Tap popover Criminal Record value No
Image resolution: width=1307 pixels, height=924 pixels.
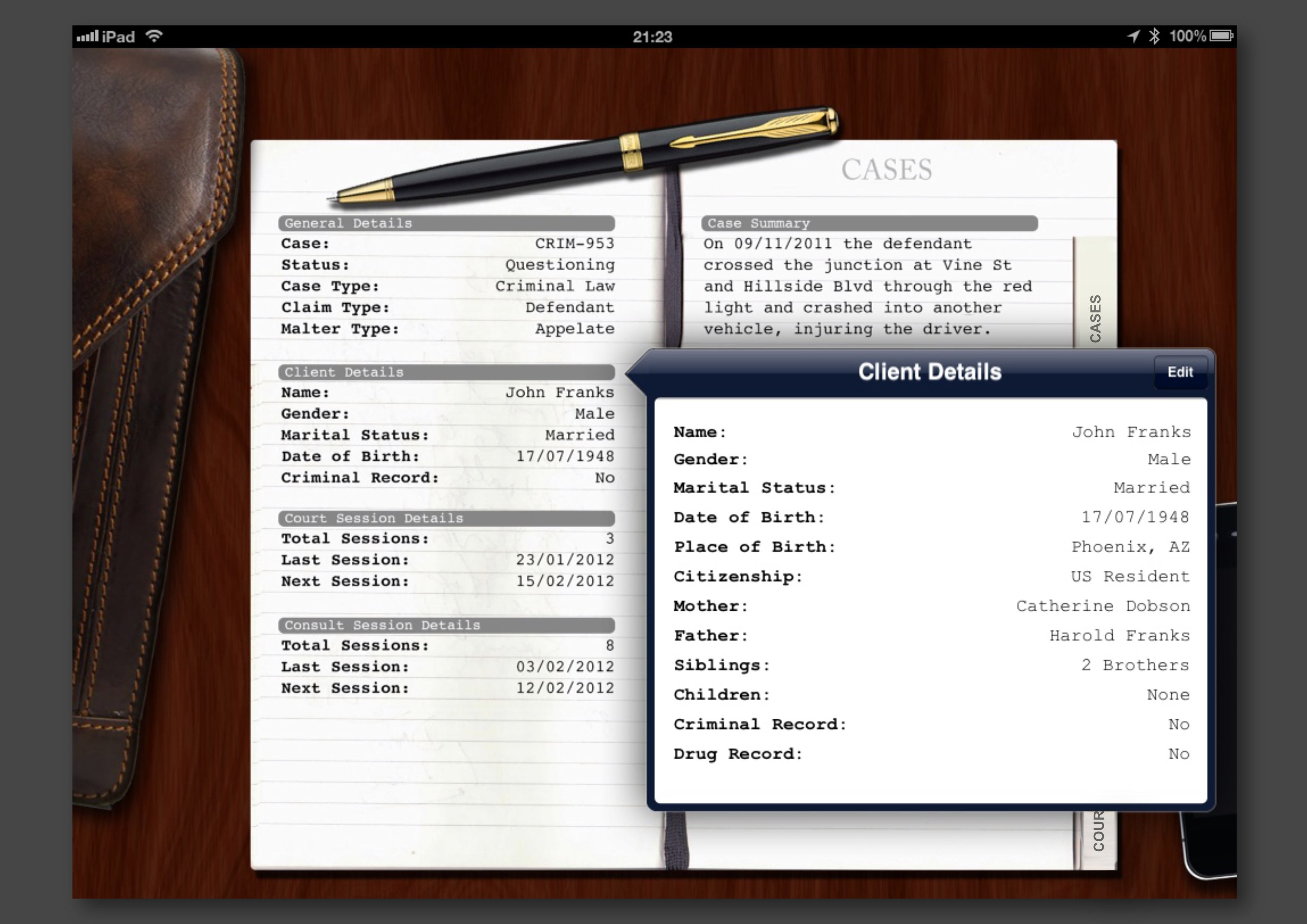1179,725
